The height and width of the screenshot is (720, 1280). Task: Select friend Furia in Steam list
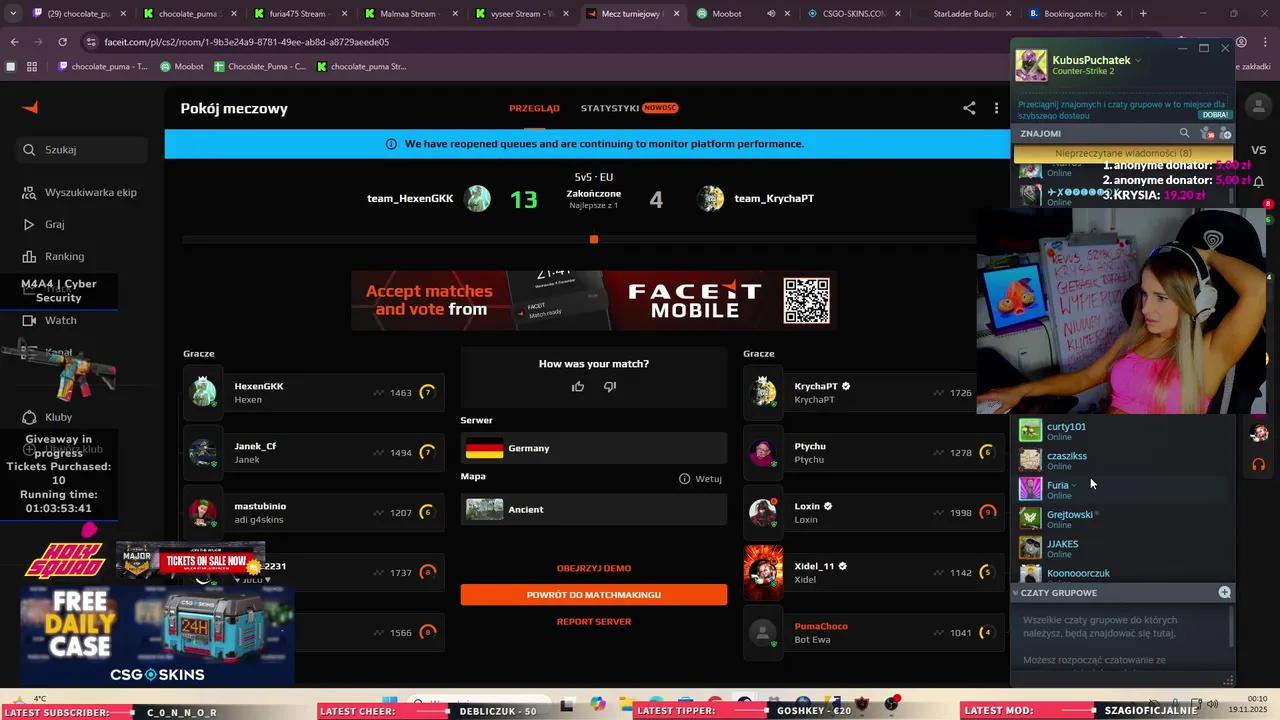pyautogui.click(x=1122, y=489)
